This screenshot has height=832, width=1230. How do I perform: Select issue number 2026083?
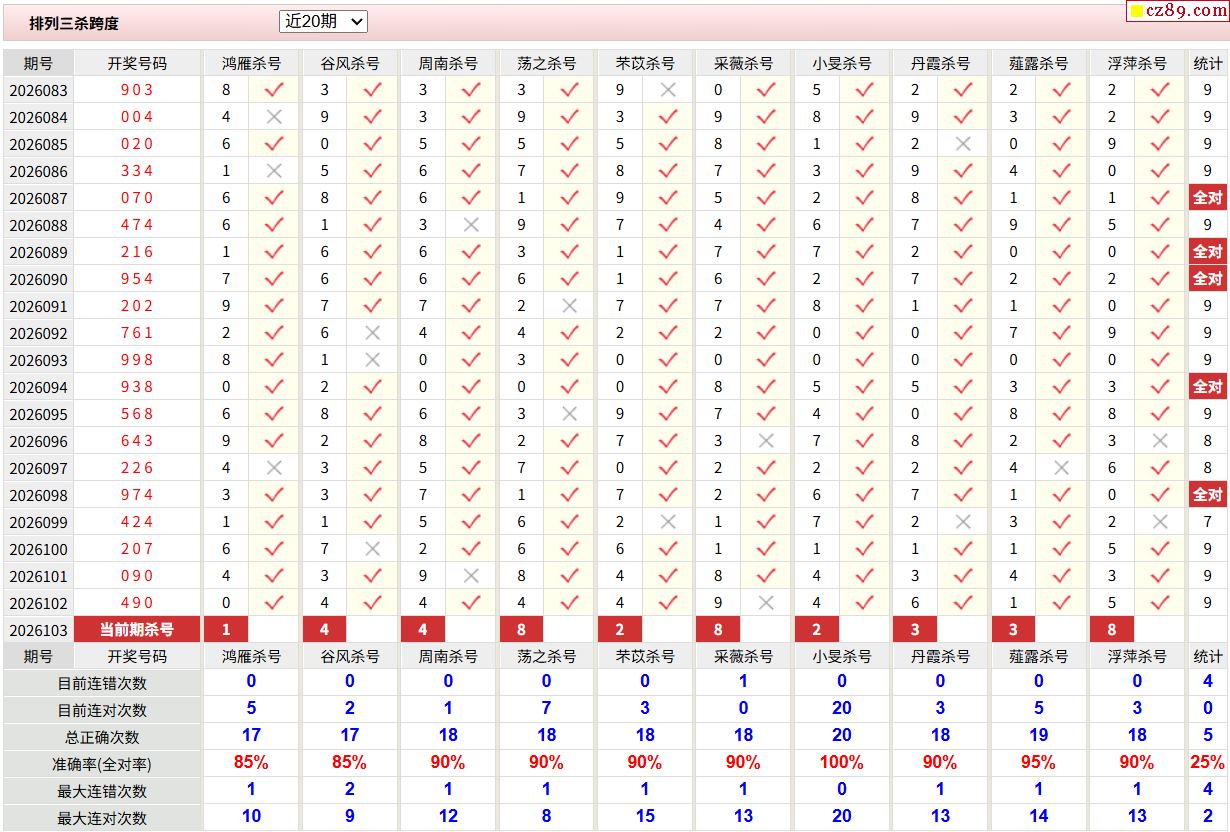click(38, 90)
